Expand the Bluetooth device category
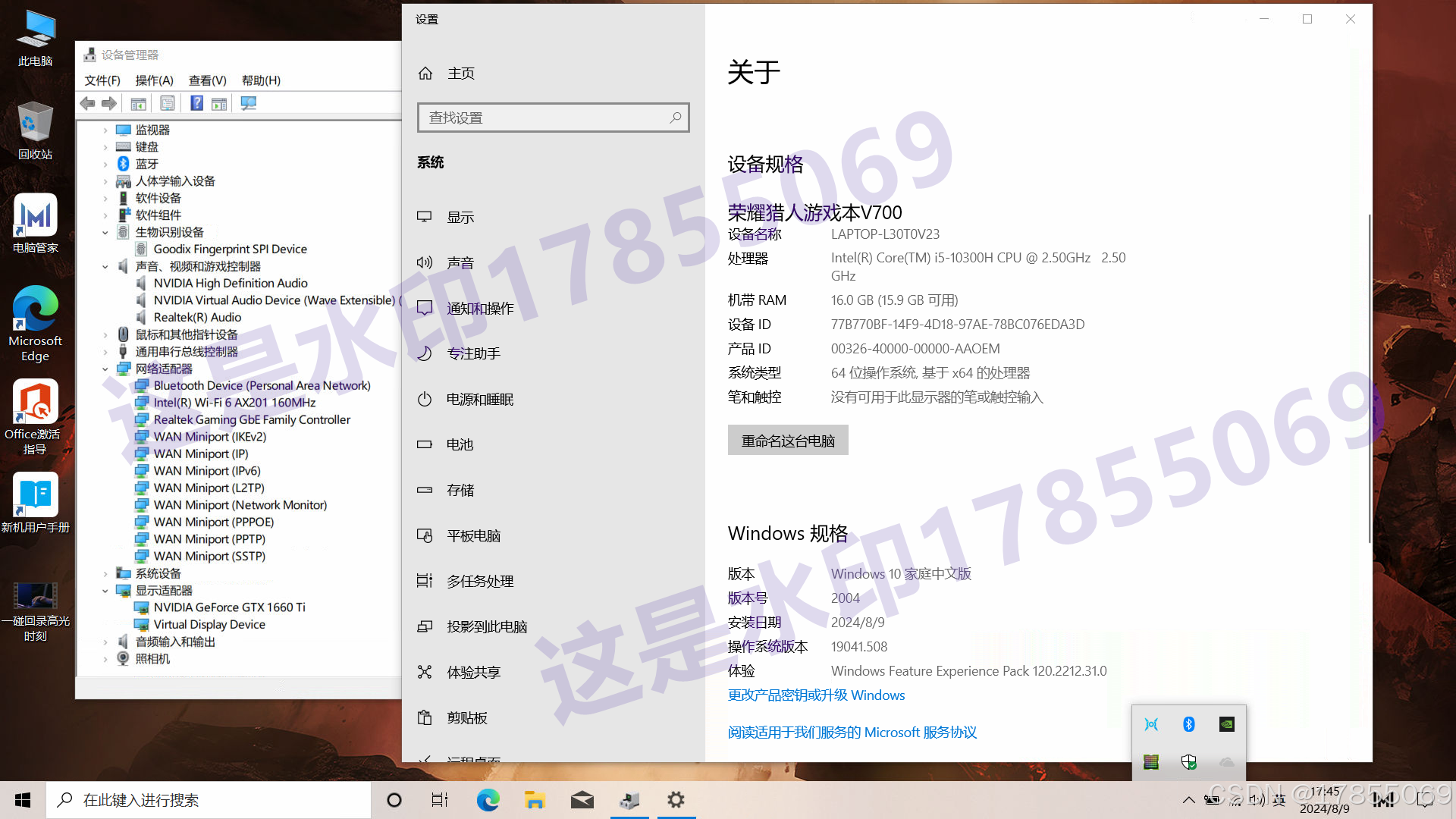1456x819 pixels. [105, 165]
